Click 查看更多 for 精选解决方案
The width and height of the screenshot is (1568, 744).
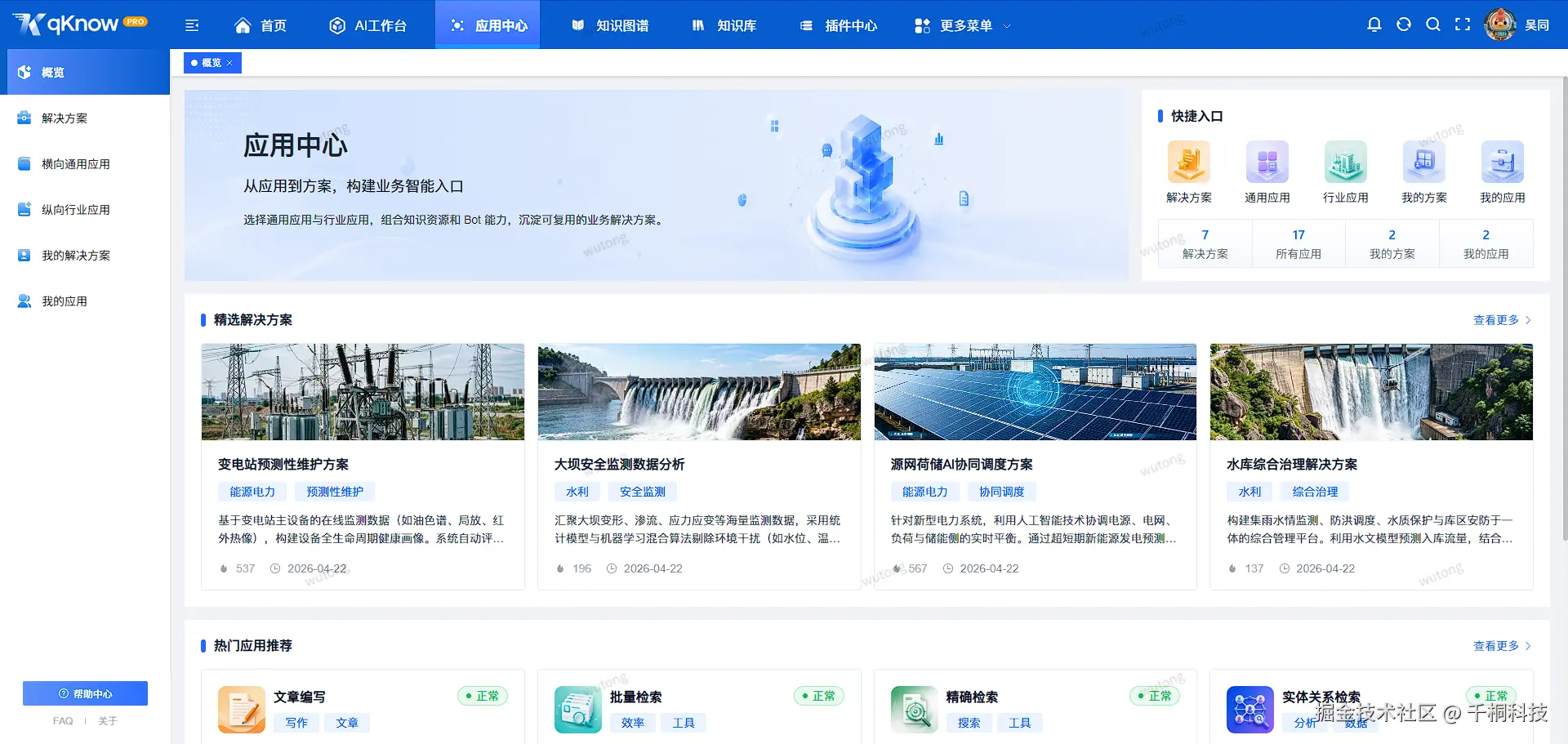[x=1502, y=320]
